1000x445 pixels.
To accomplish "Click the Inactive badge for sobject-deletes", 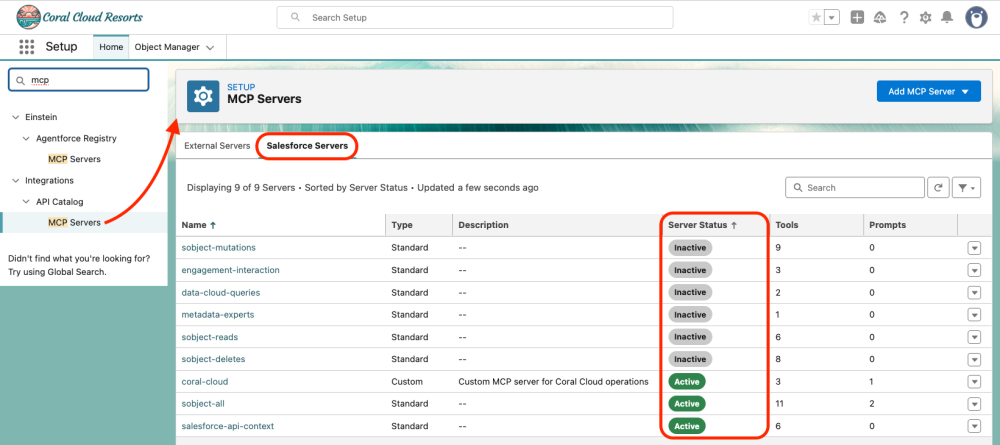I will click(690, 359).
